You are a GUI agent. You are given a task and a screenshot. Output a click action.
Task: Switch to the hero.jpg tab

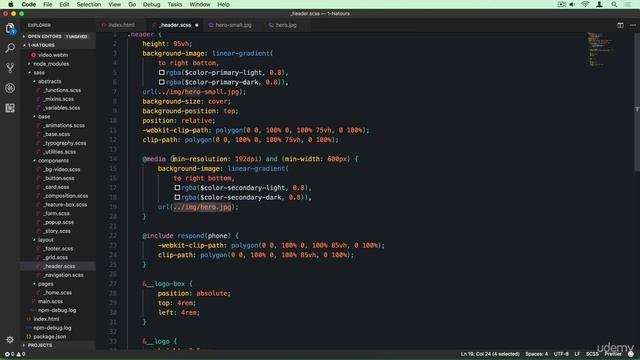point(285,25)
